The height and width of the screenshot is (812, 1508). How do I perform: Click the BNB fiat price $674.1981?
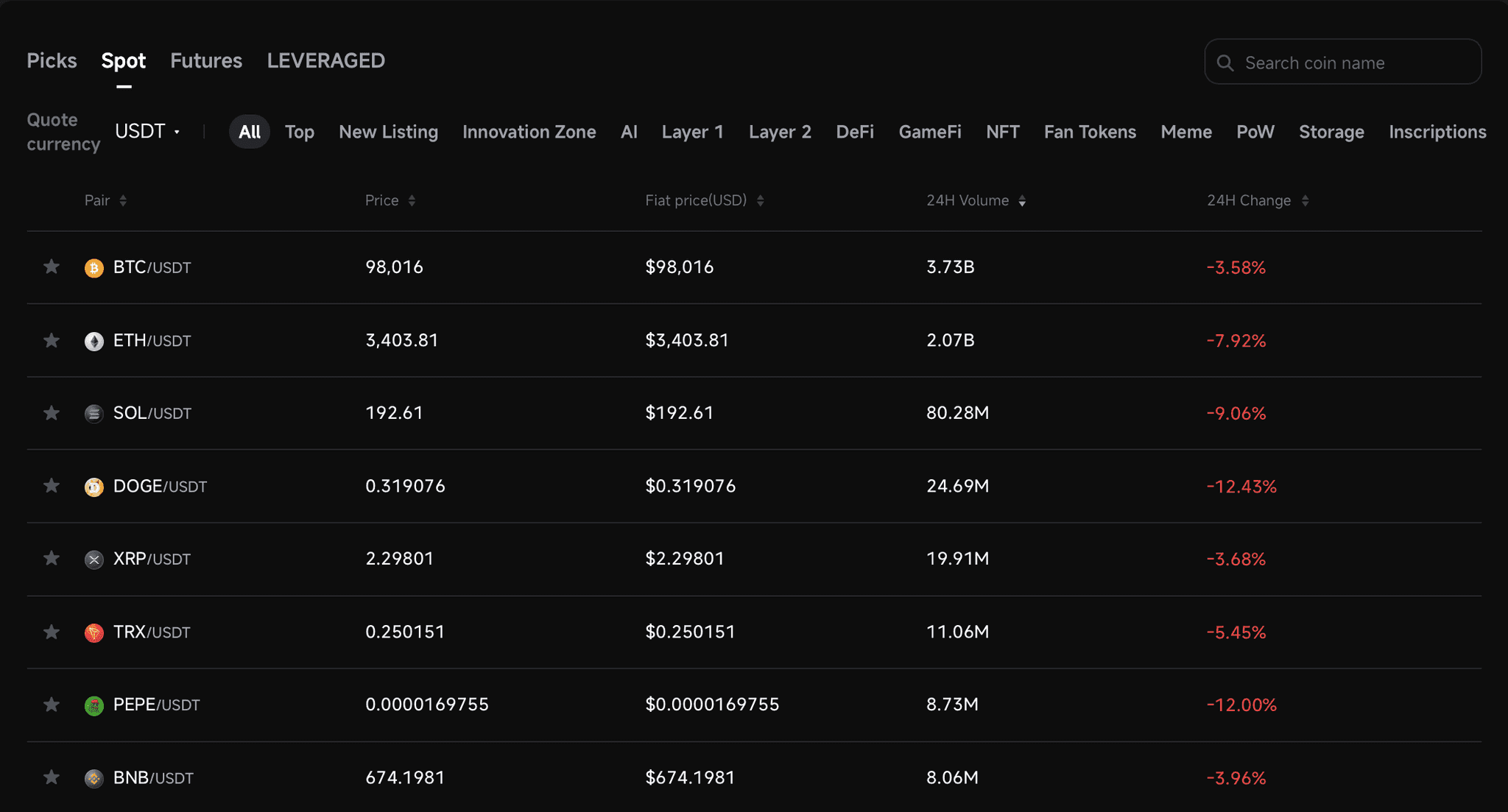690,777
